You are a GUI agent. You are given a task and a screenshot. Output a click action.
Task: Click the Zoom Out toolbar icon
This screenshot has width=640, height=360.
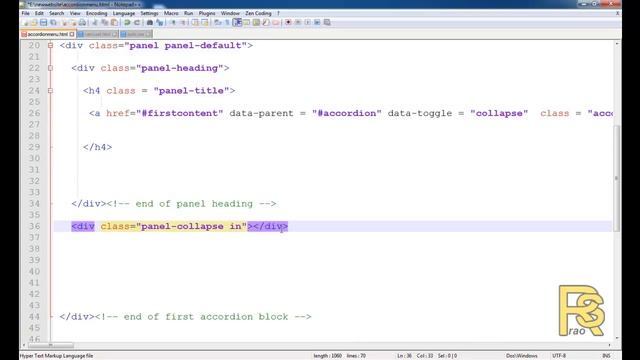(183, 22)
